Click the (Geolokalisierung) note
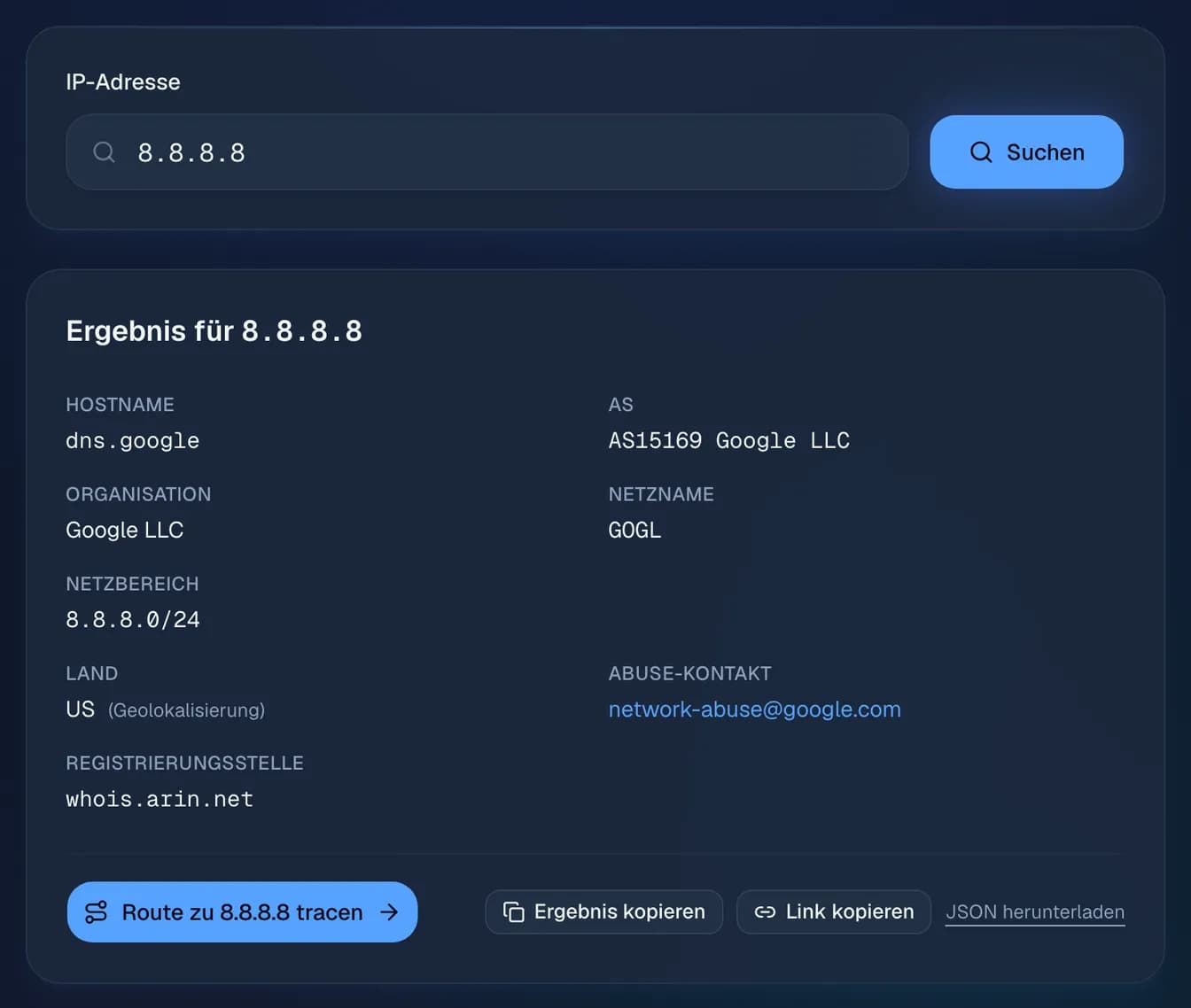The width and height of the screenshot is (1191, 1008). (186, 710)
